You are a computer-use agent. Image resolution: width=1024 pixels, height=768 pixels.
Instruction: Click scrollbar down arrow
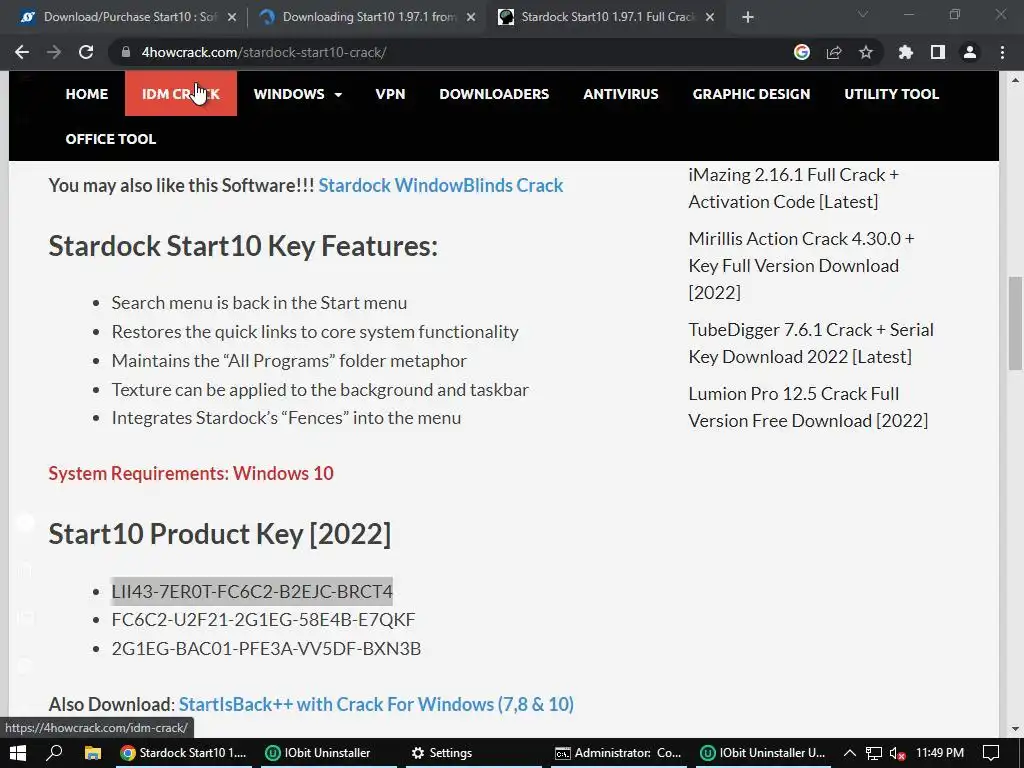(1015, 729)
